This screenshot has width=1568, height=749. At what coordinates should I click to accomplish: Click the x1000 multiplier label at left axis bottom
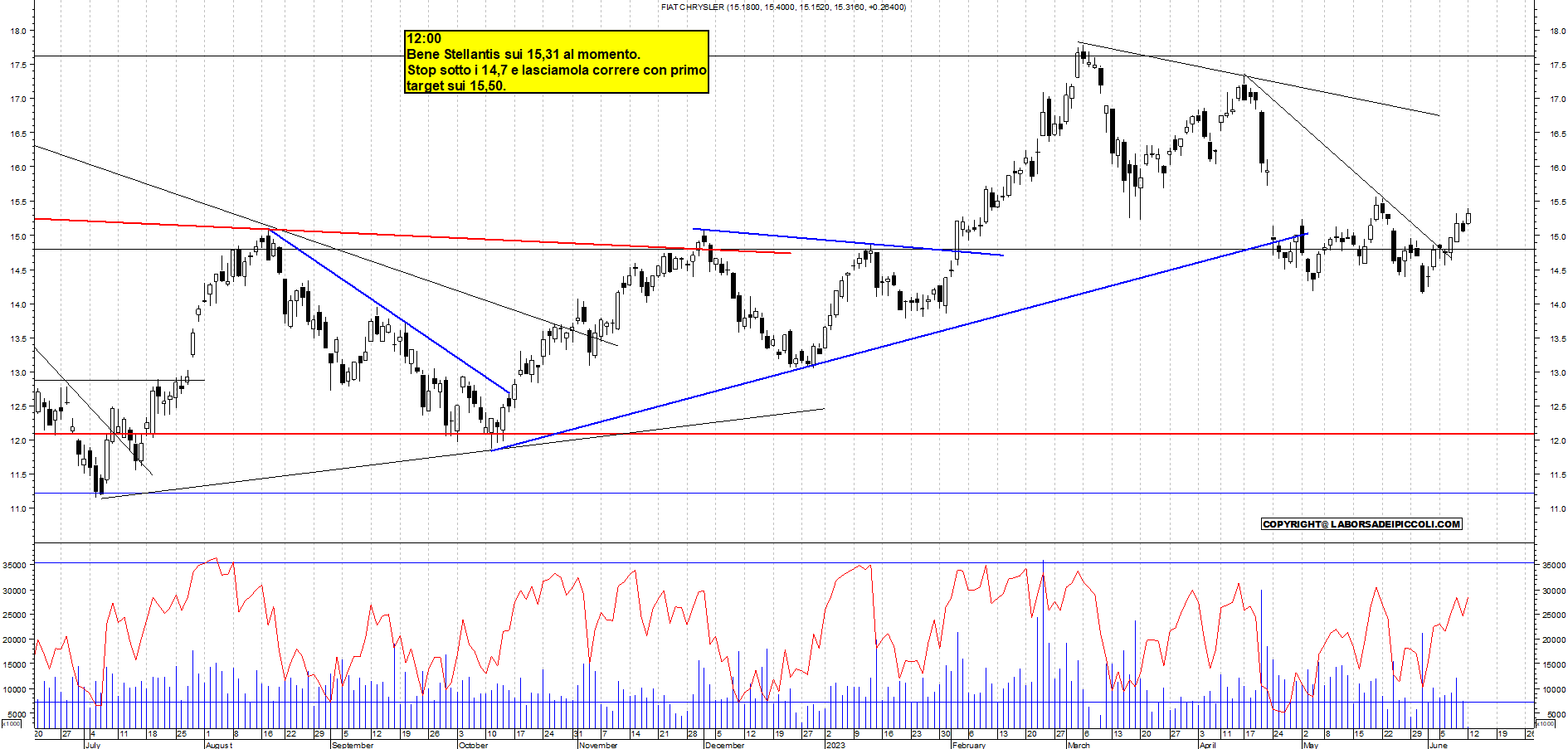12,723
